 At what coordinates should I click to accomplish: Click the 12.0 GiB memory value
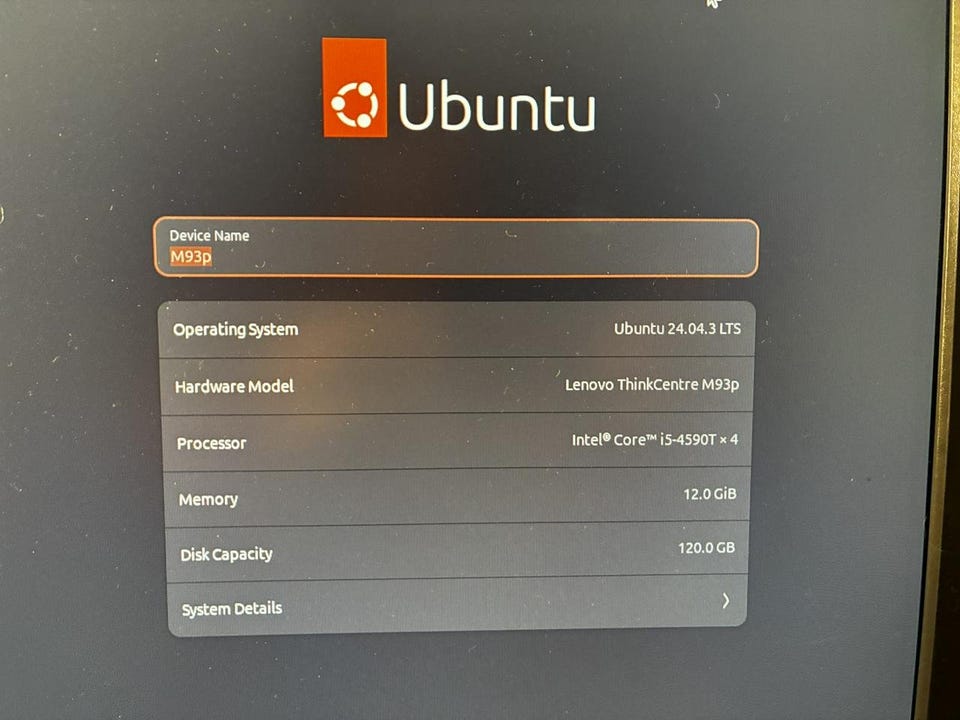pyautogui.click(x=710, y=493)
